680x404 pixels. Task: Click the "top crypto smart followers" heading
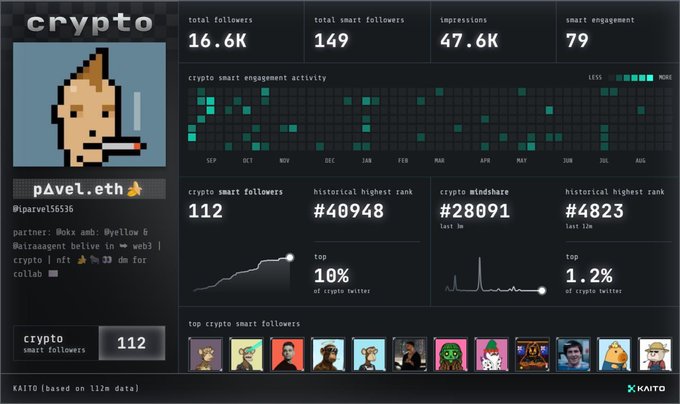pos(244,324)
